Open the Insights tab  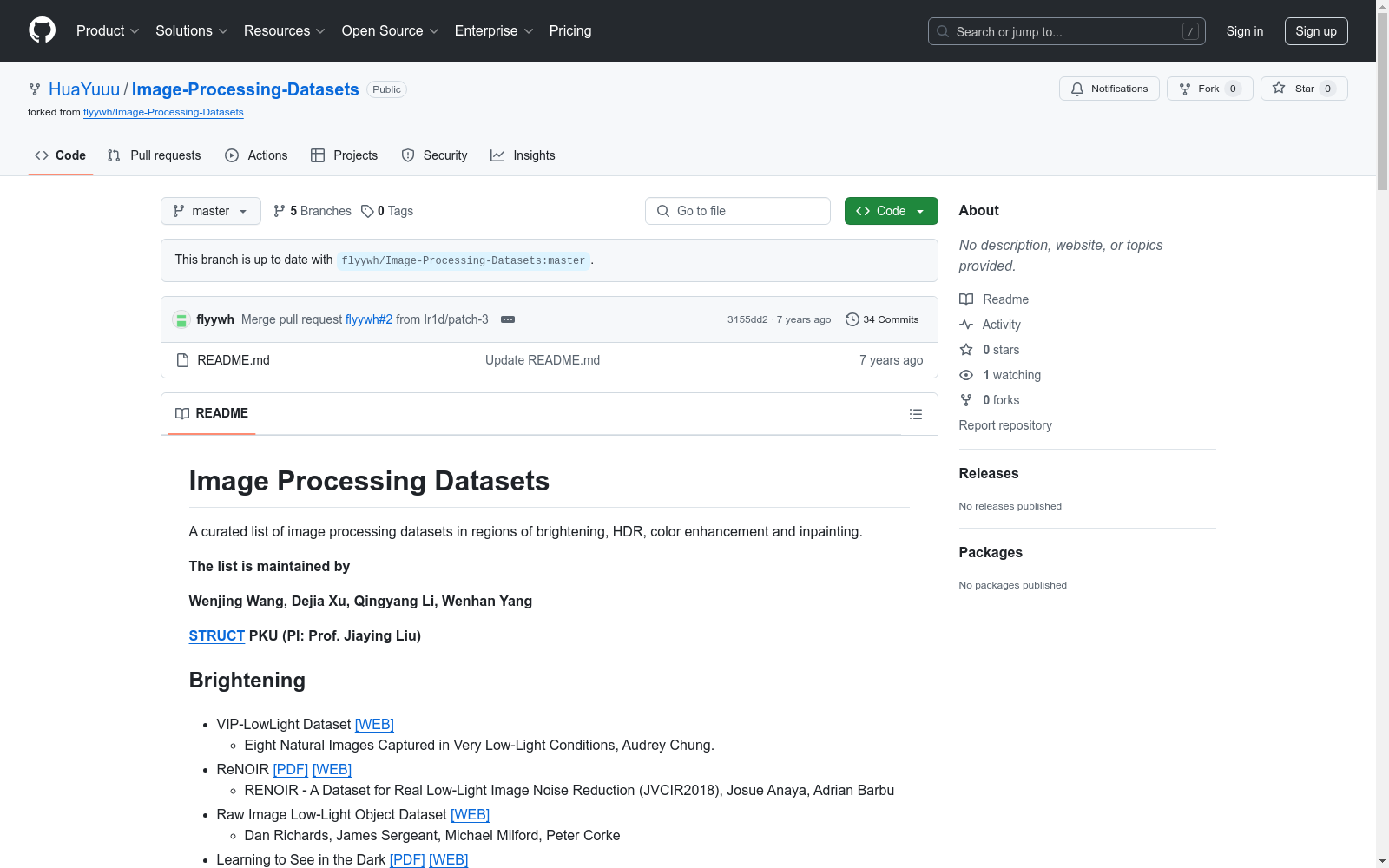pyautogui.click(x=523, y=155)
